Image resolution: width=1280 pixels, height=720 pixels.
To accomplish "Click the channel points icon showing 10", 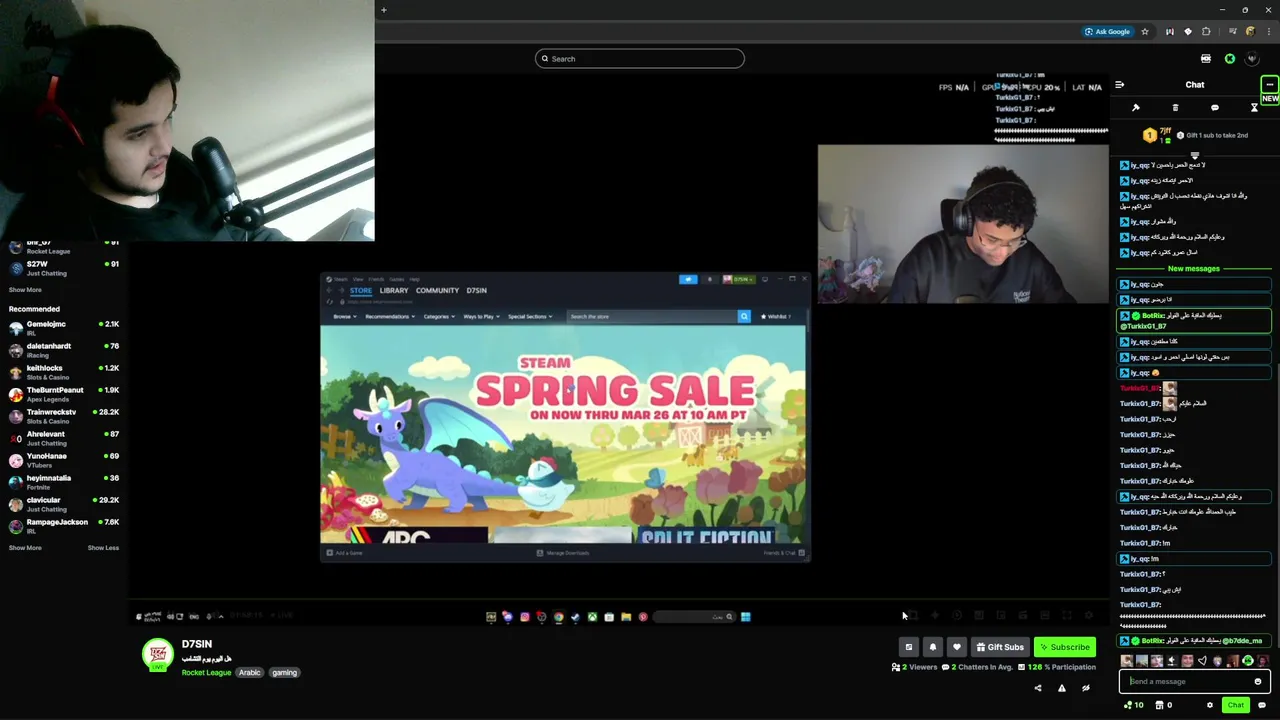I will (x=1134, y=705).
